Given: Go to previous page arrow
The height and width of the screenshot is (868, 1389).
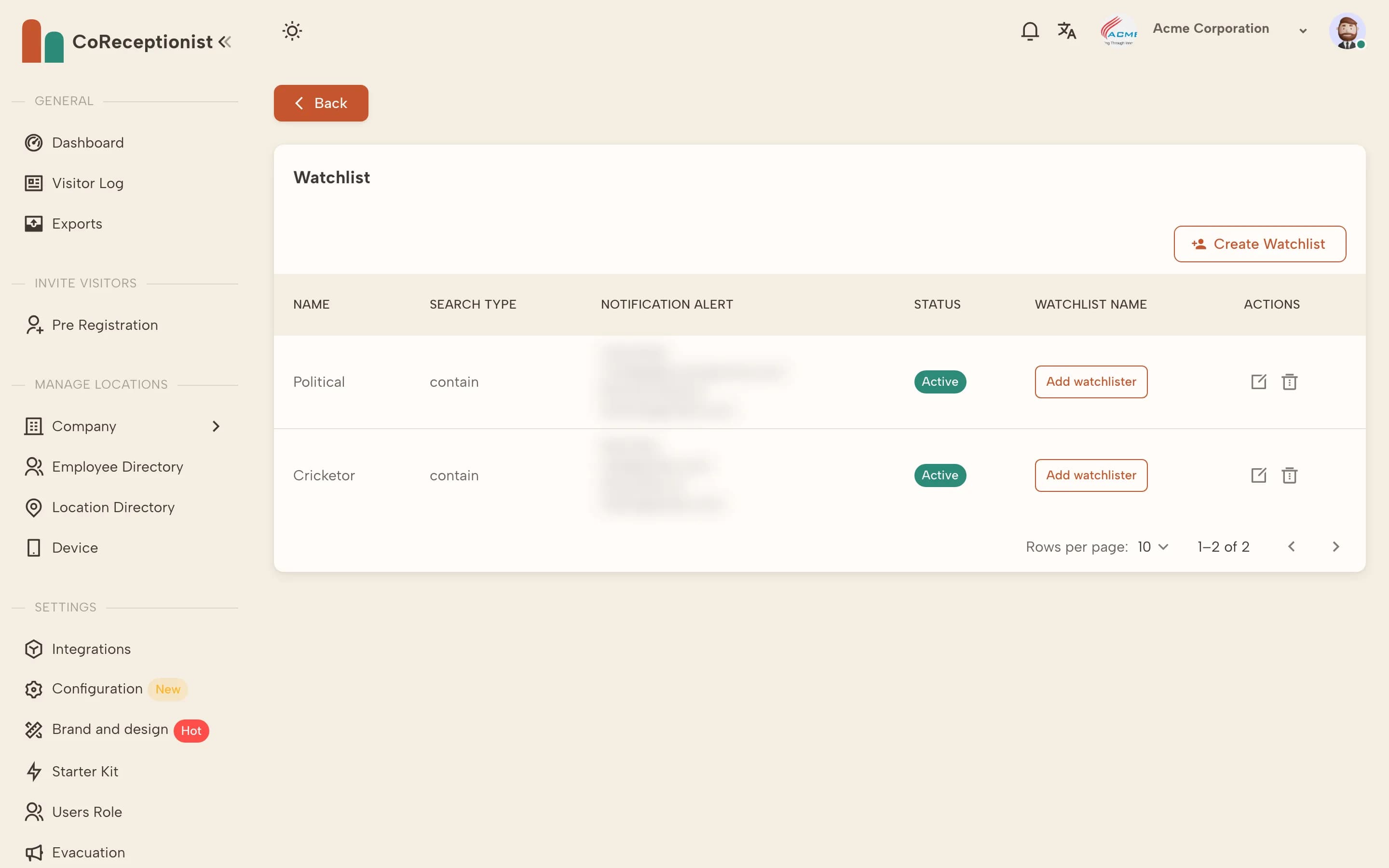Looking at the screenshot, I should click(1292, 546).
